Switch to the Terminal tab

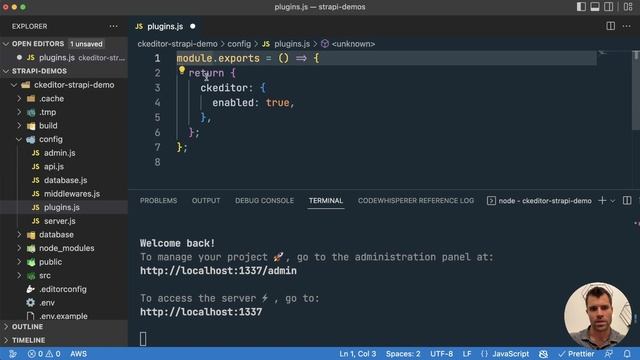click(x=326, y=201)
